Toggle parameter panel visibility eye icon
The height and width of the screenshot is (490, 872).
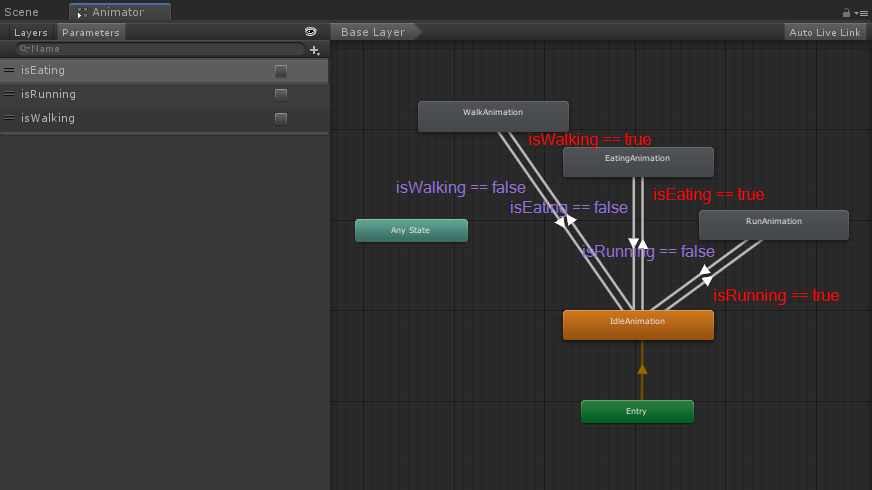311,32
